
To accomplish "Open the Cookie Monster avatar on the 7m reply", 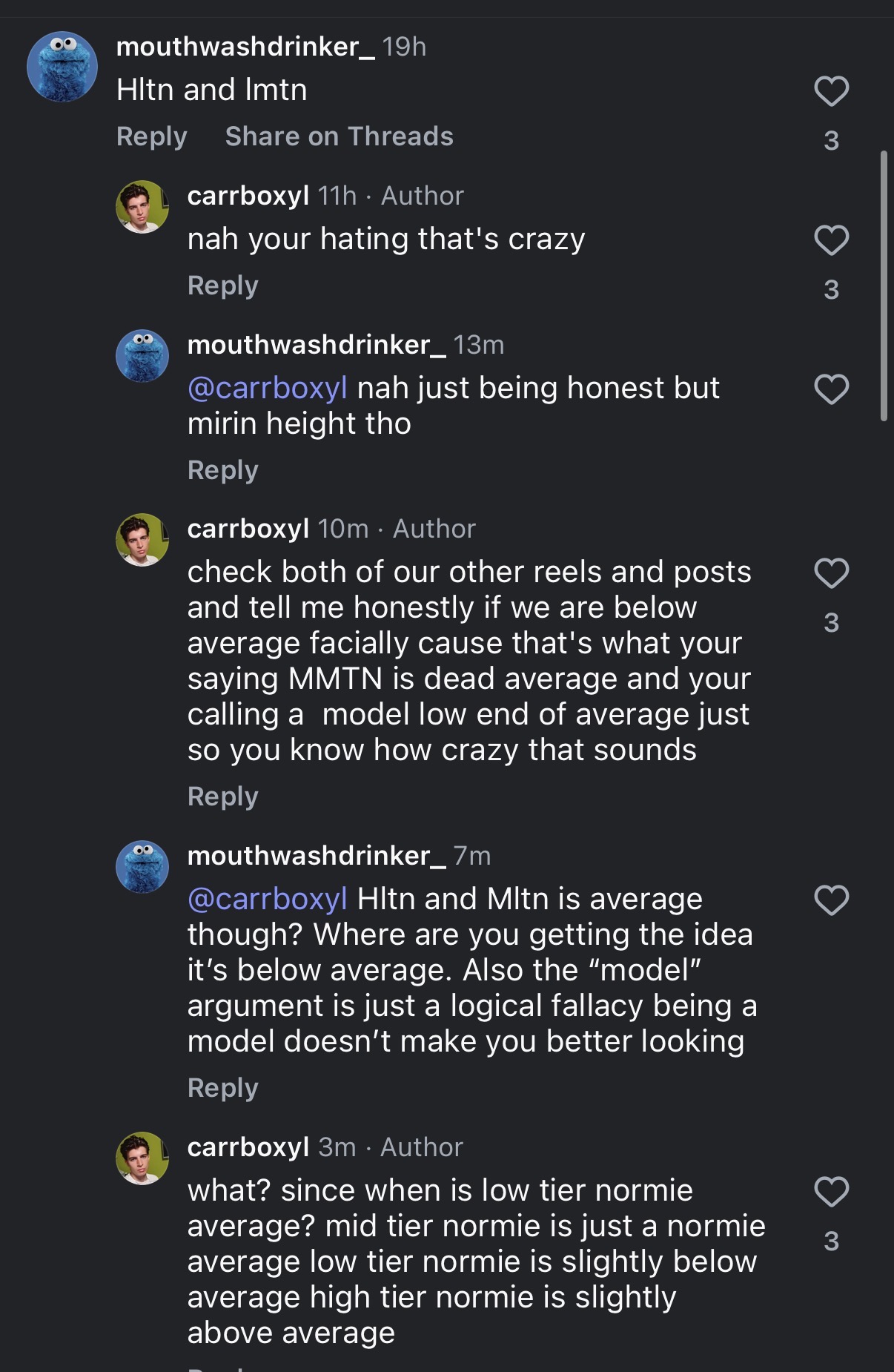I will pyautogui.click(x=142, y=867).
